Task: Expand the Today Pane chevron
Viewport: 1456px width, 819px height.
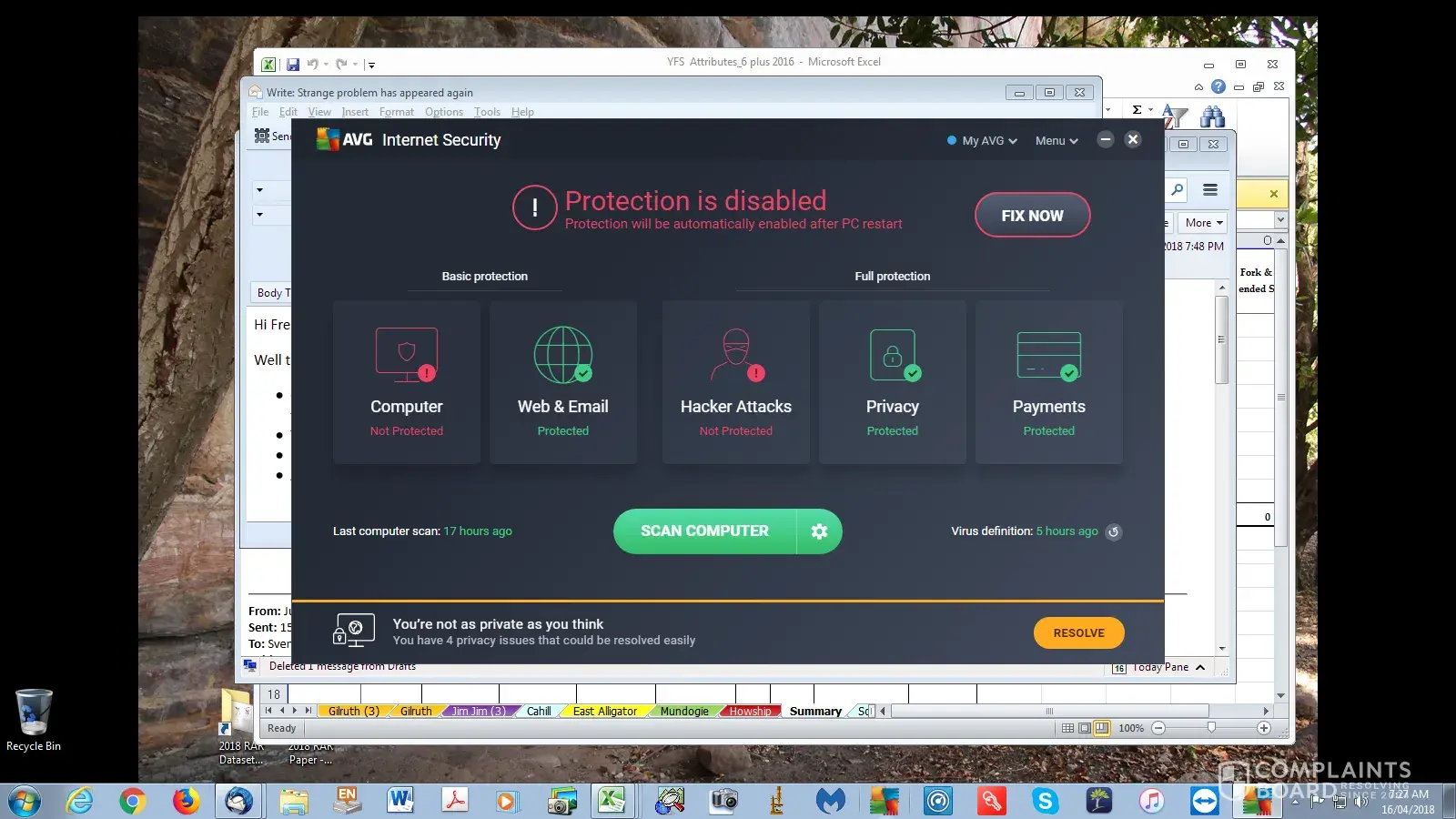Action: click(x=1200, y=667)
